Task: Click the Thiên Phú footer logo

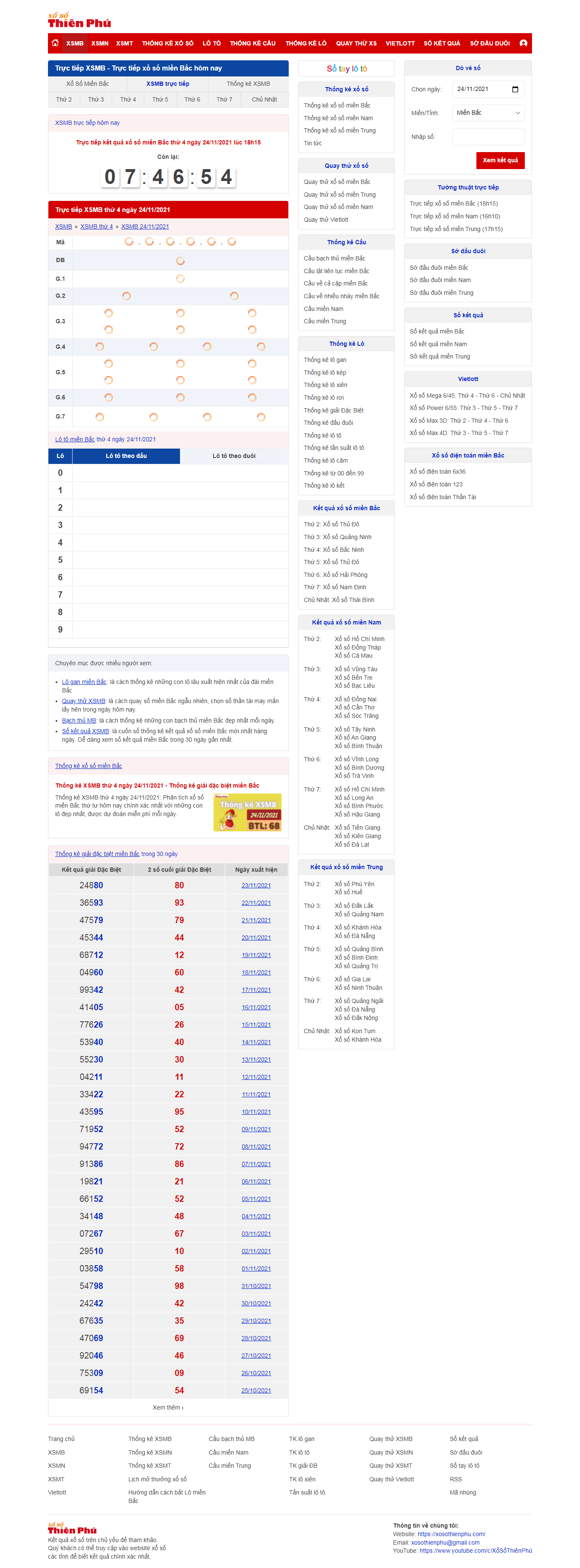Action: click(72, 1528)
